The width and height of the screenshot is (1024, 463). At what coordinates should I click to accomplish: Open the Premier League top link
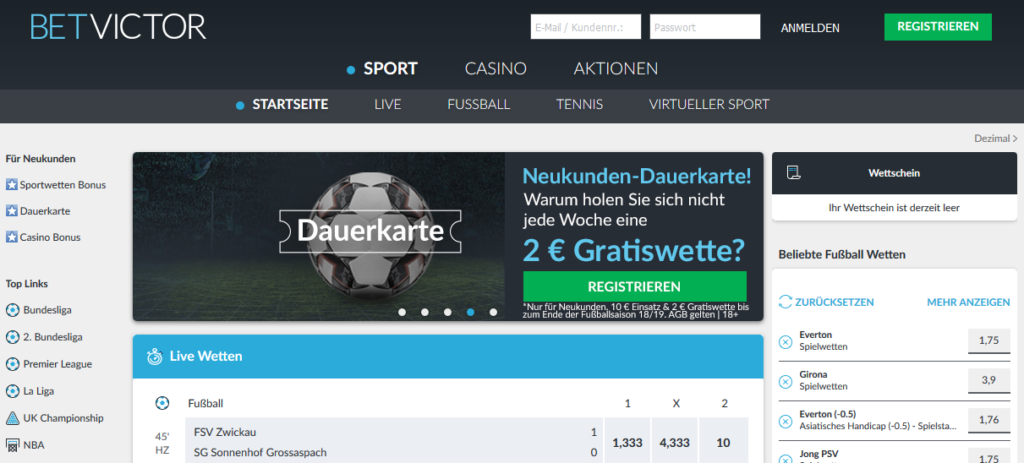[x=57, y=364]
